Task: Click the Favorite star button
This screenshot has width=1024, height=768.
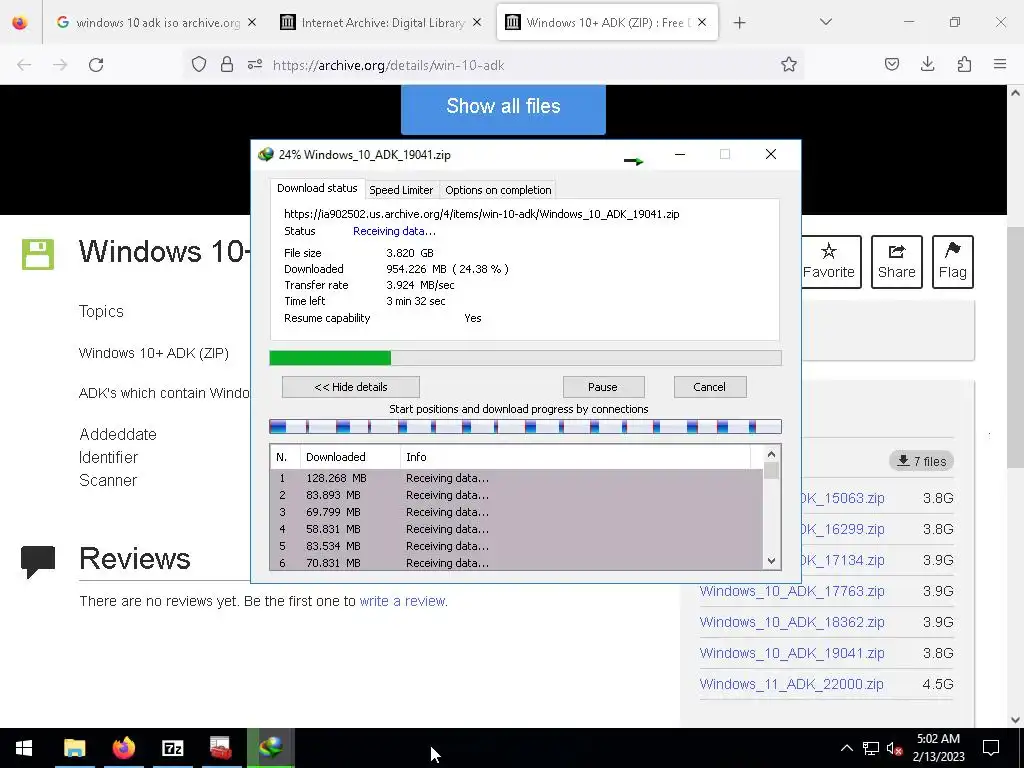Action: click(829, 261)
